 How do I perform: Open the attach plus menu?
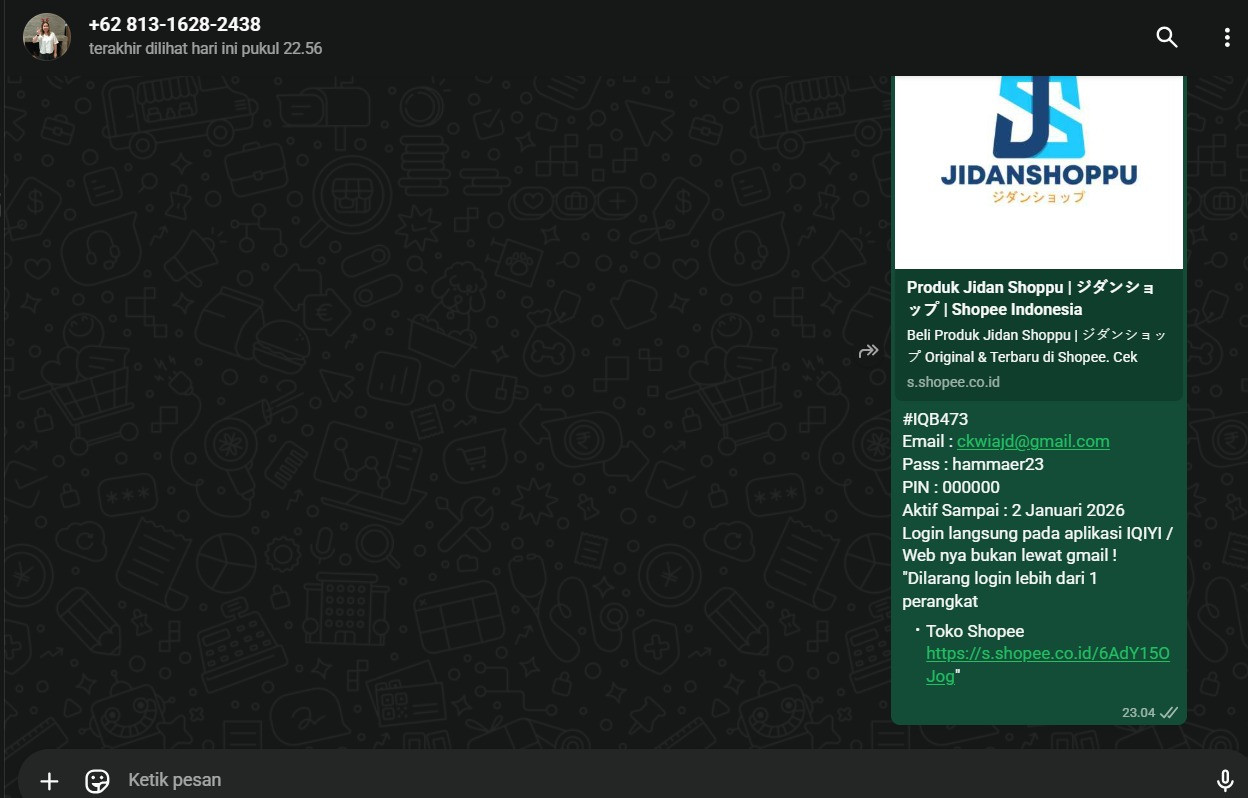click(49, 781)
